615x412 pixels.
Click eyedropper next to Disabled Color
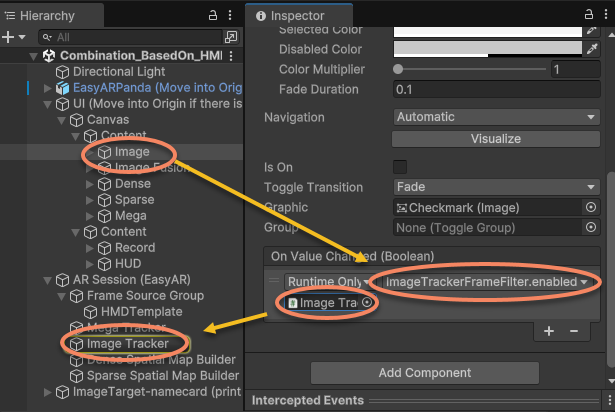click(x=592, y=50)
